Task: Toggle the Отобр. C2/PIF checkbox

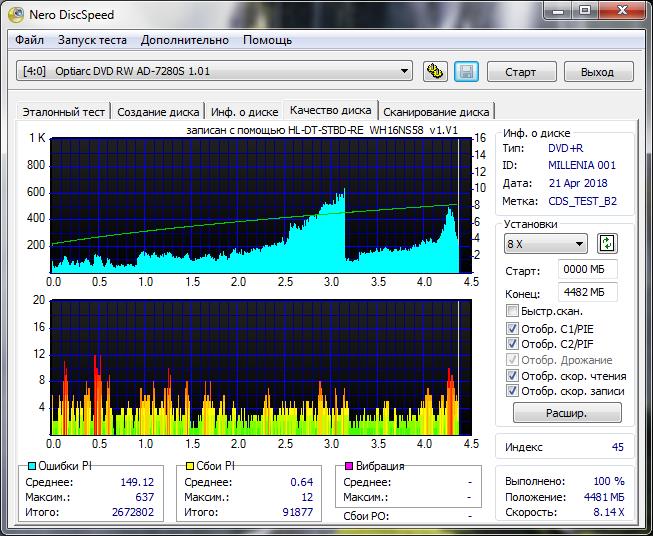Action: coord(513,344)
